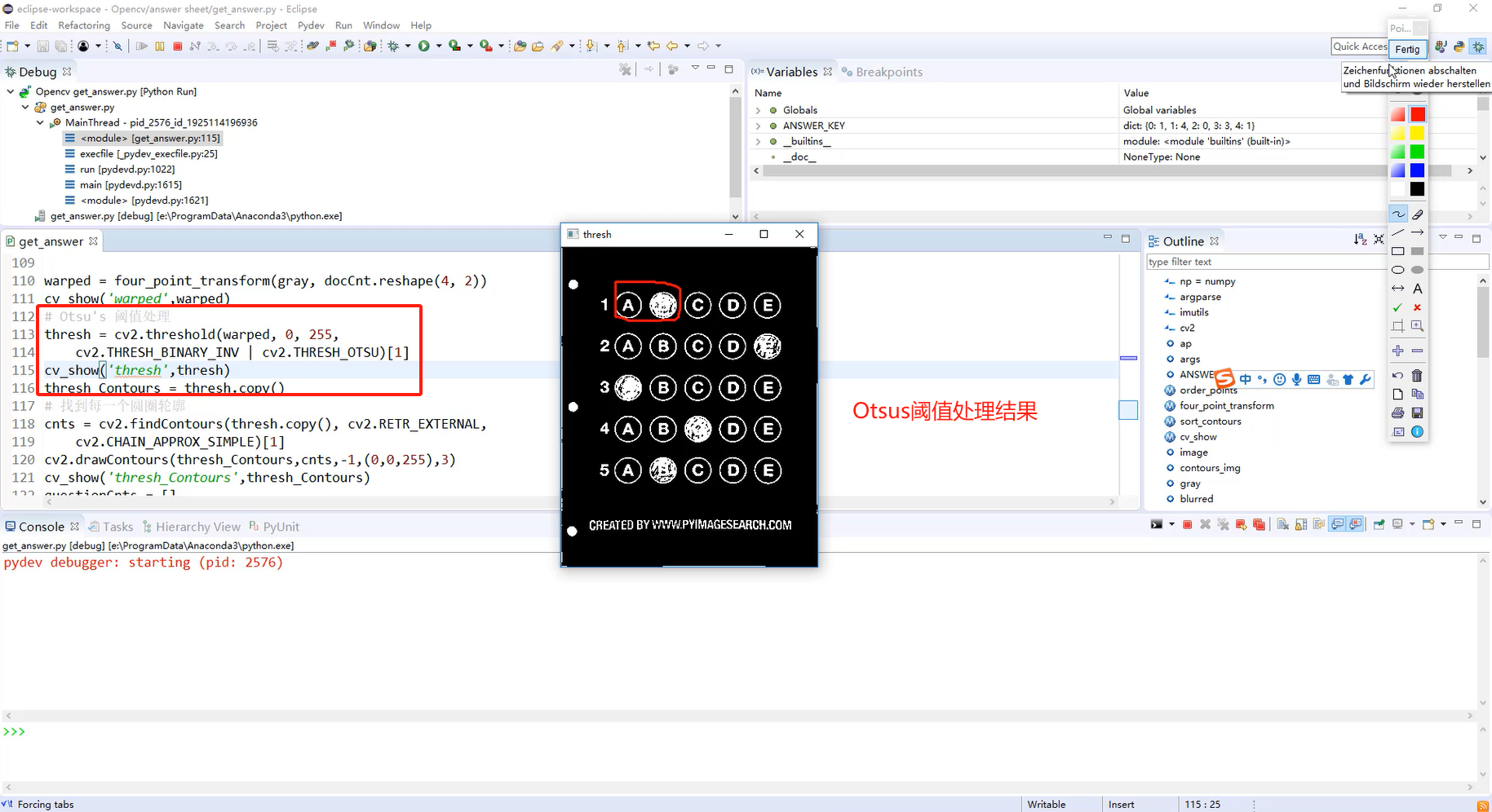This screenshot has width=1492, height=812.
Task: Toggle Skip All Breakpoints in main toolbar
Action: [117, 46]
